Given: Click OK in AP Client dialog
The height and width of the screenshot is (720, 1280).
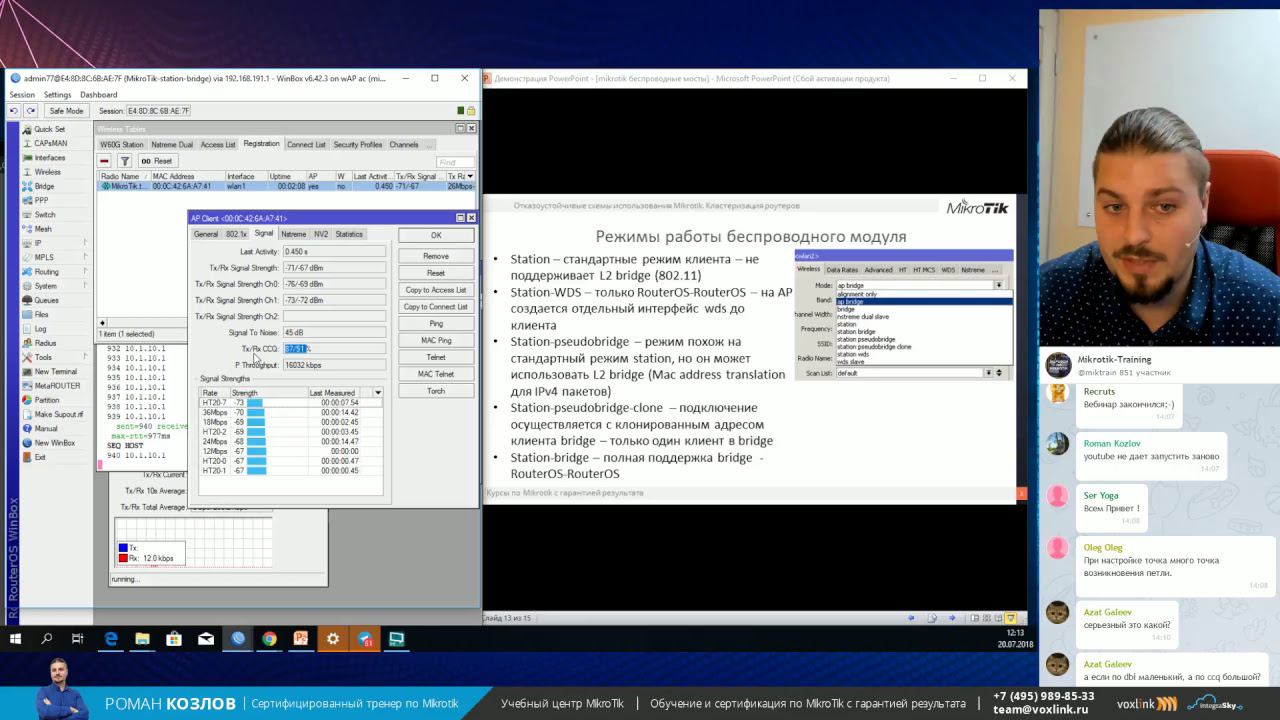Looking at the screenshot, I should pos(436,235).
